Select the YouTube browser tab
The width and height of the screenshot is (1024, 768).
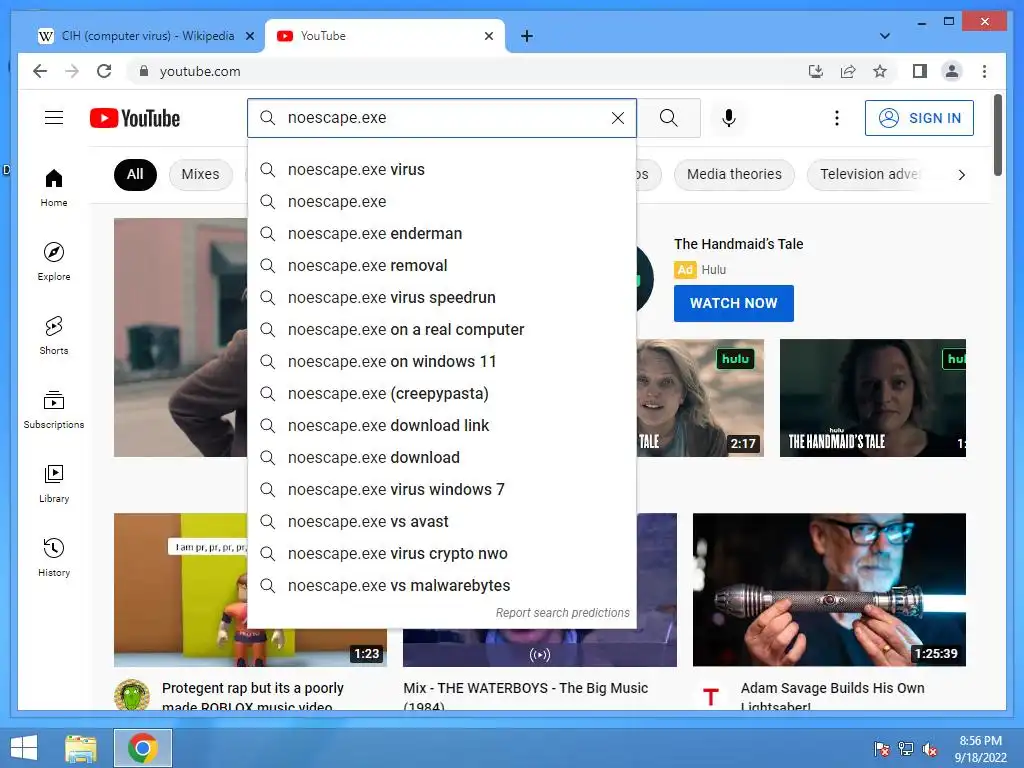coord(385,36)
